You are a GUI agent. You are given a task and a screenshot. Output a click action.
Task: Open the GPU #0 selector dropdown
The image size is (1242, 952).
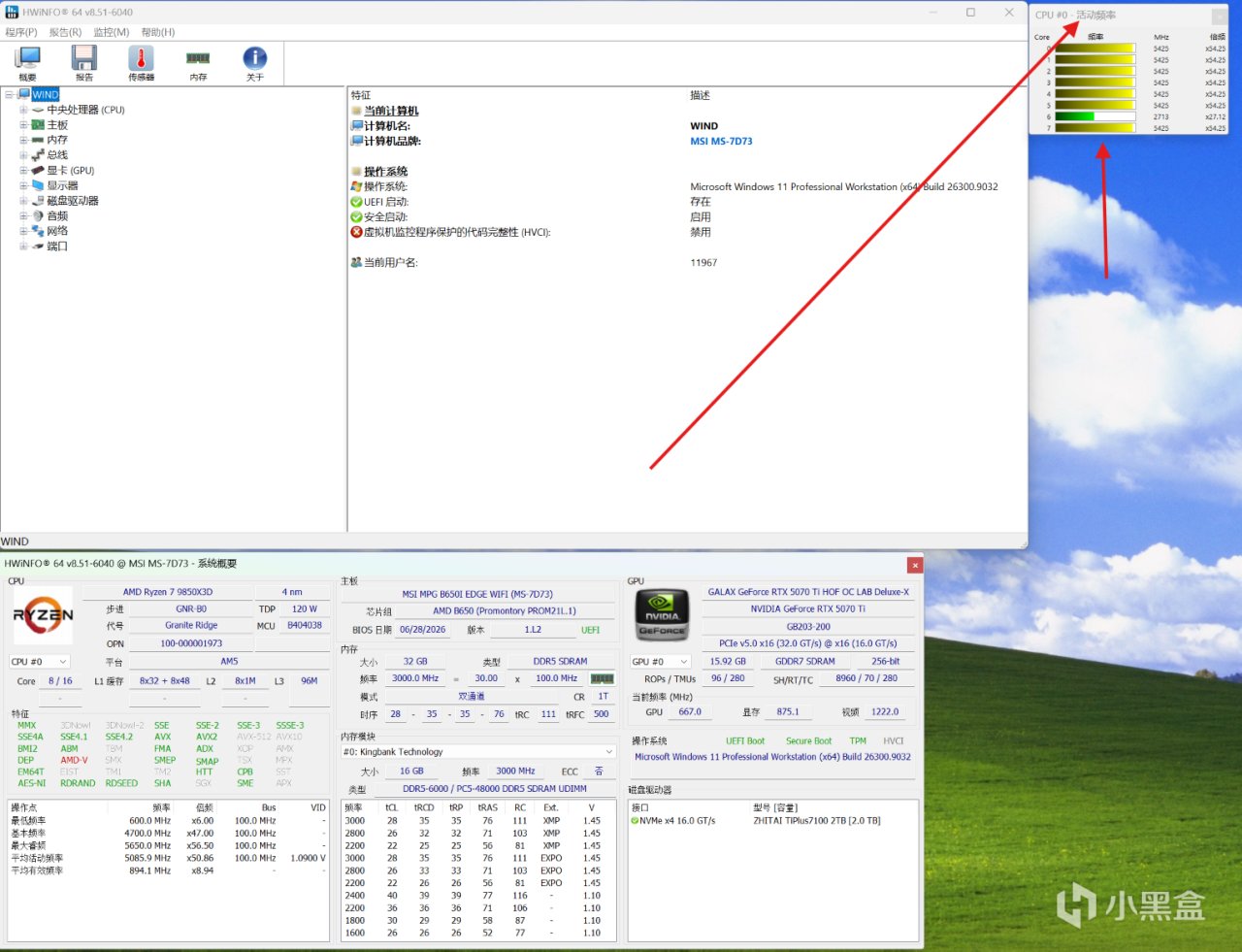point(660,662)
